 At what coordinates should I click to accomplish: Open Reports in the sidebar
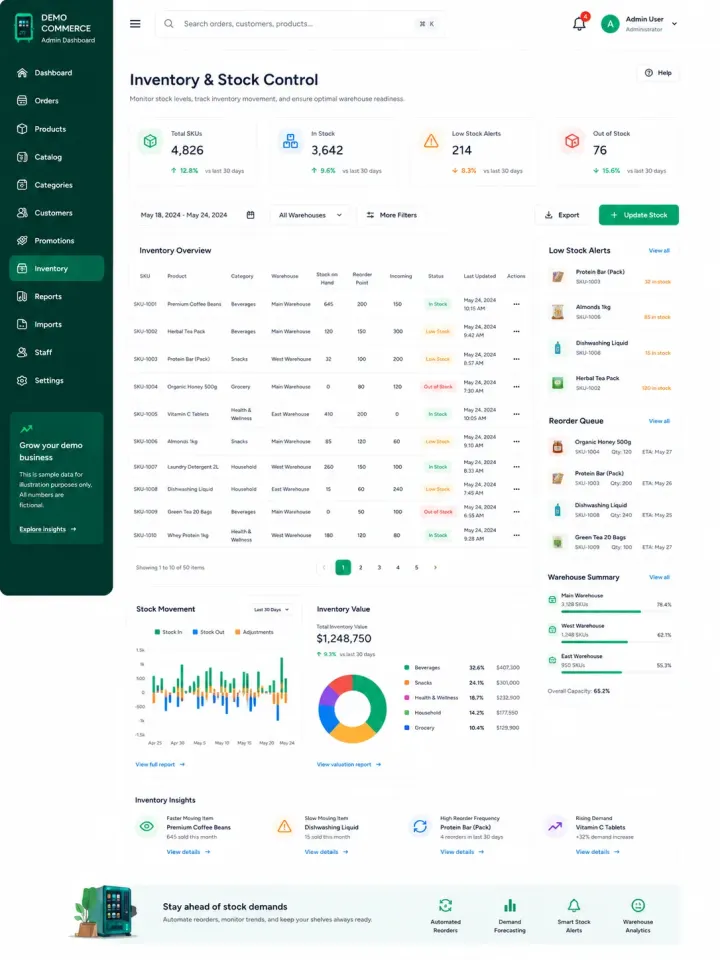pyautogui.click(x=56, y=296)
